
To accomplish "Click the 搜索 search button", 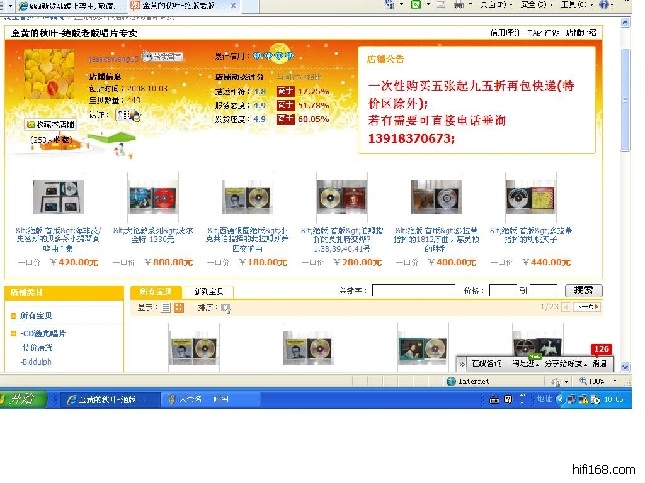I will [x=584, y=290].
